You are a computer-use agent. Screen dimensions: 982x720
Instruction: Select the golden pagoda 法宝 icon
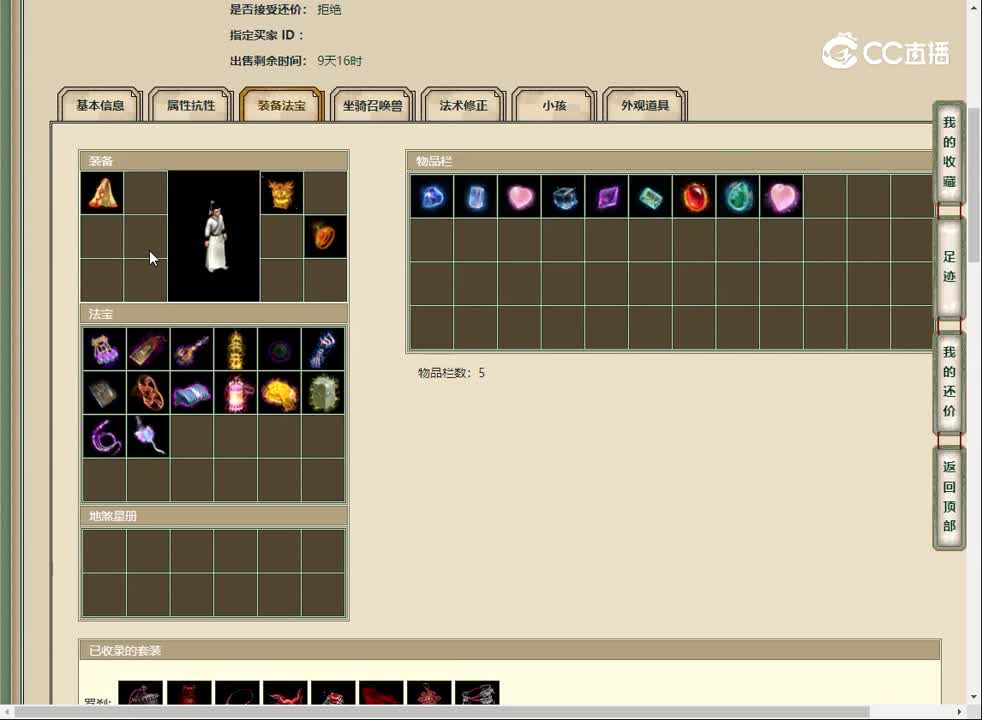coord(235,349)
